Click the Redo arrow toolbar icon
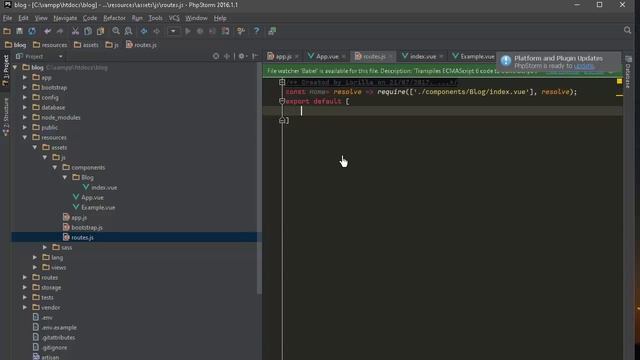The height and width of the screenshot is (360, 640). click(60, 31)
